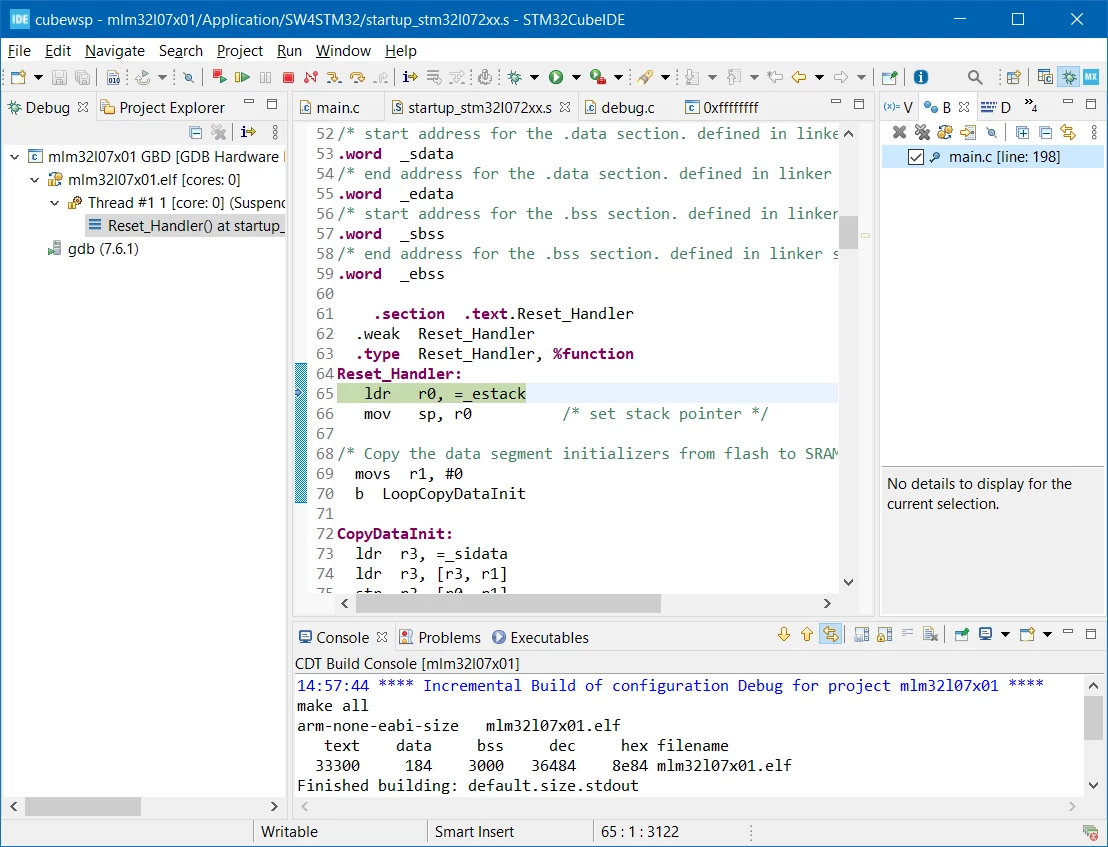Expand all in the Breakpoints view
Image resolution: width=1108 pixels, height=847 pixels.
(1022, 132)
